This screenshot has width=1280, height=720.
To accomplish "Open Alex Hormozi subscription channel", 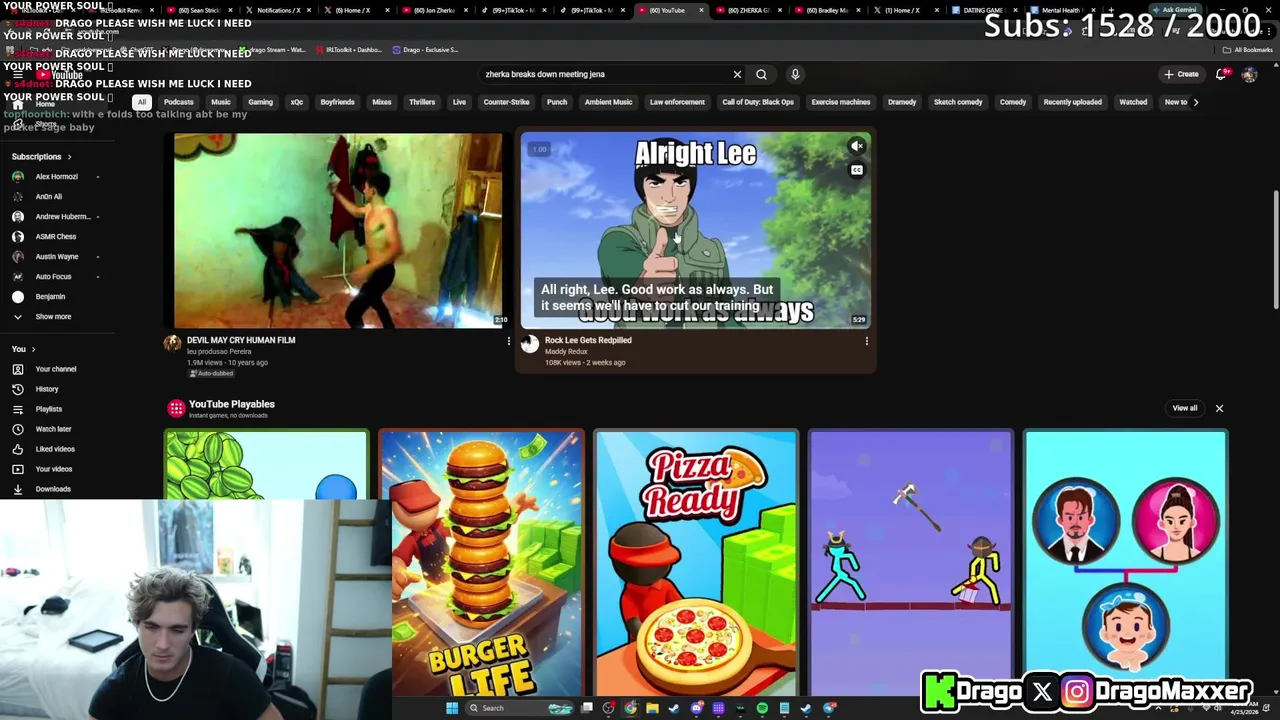I will (x=55, y=176).
